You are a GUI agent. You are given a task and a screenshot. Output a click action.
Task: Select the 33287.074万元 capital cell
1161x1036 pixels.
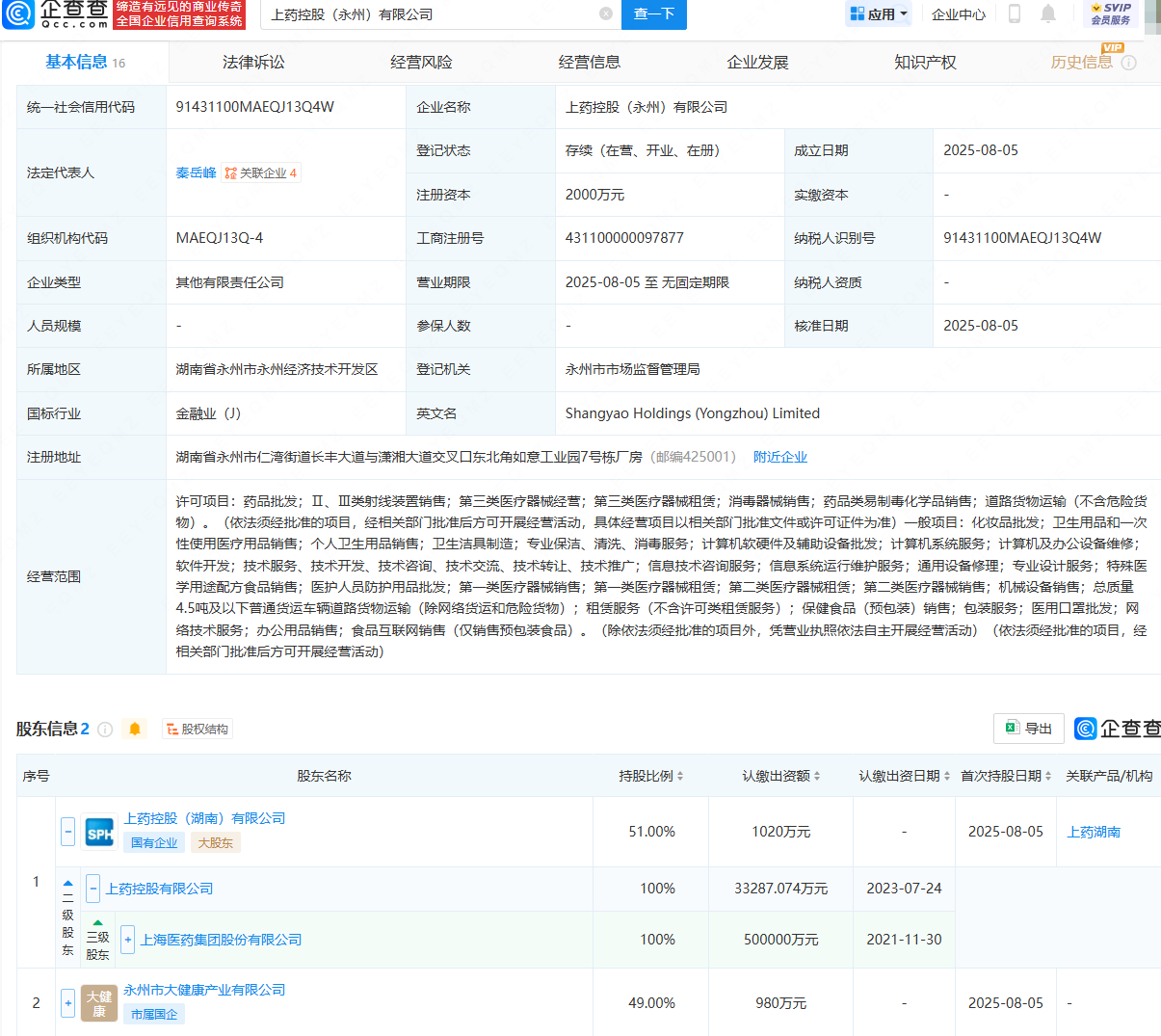coord(780,889)
